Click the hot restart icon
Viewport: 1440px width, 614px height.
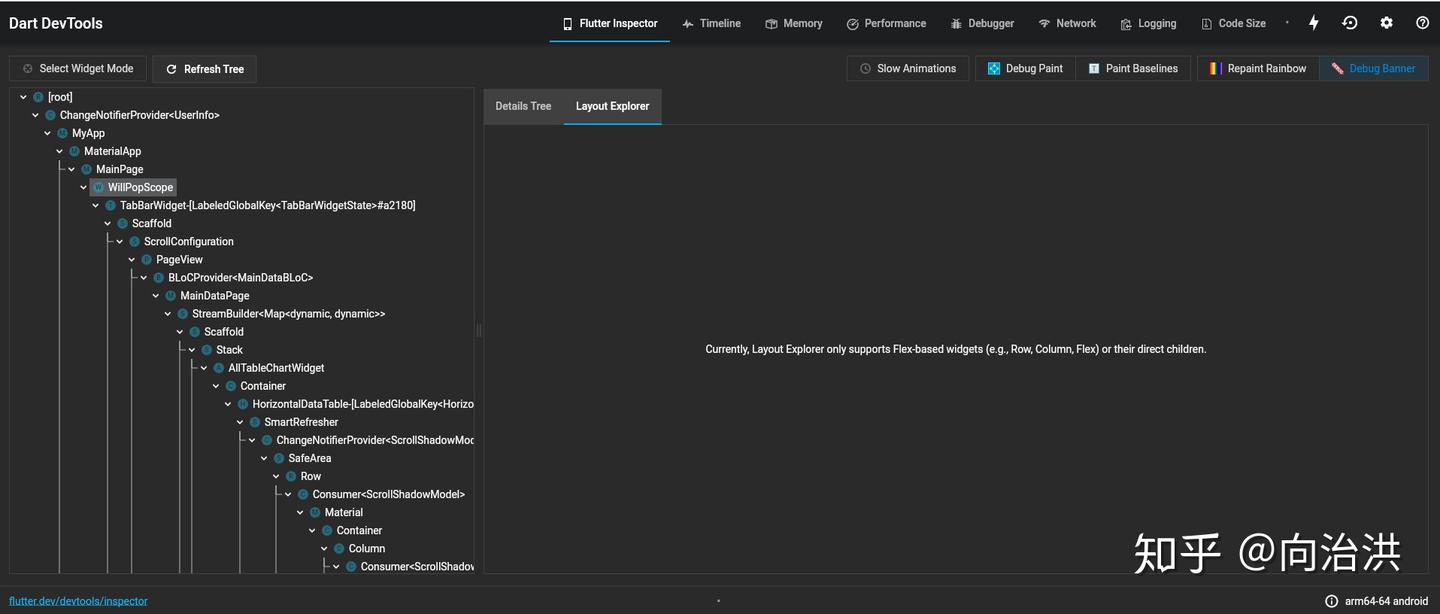(x=1350, y=23)
